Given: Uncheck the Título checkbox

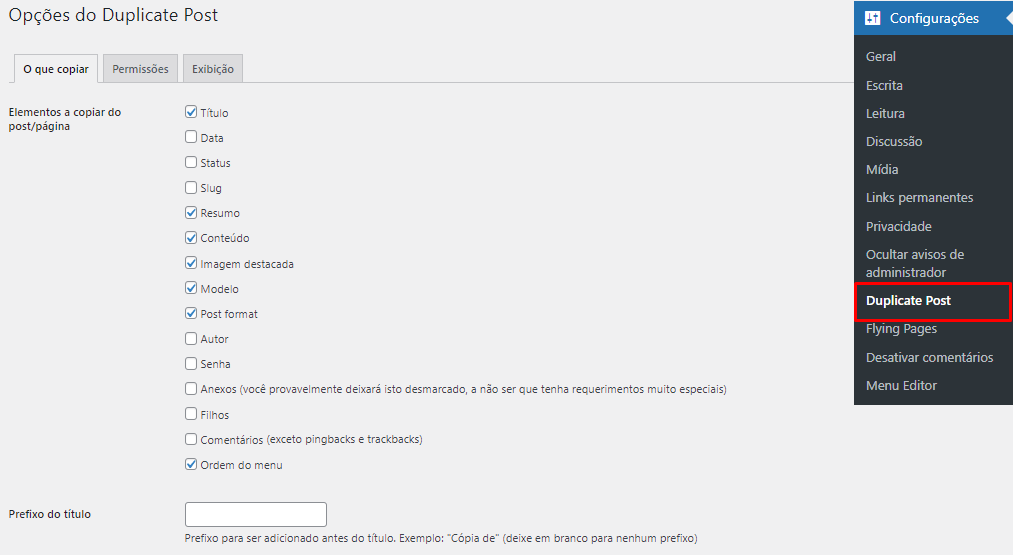Looking at the screenshot, I should (191, 112).
